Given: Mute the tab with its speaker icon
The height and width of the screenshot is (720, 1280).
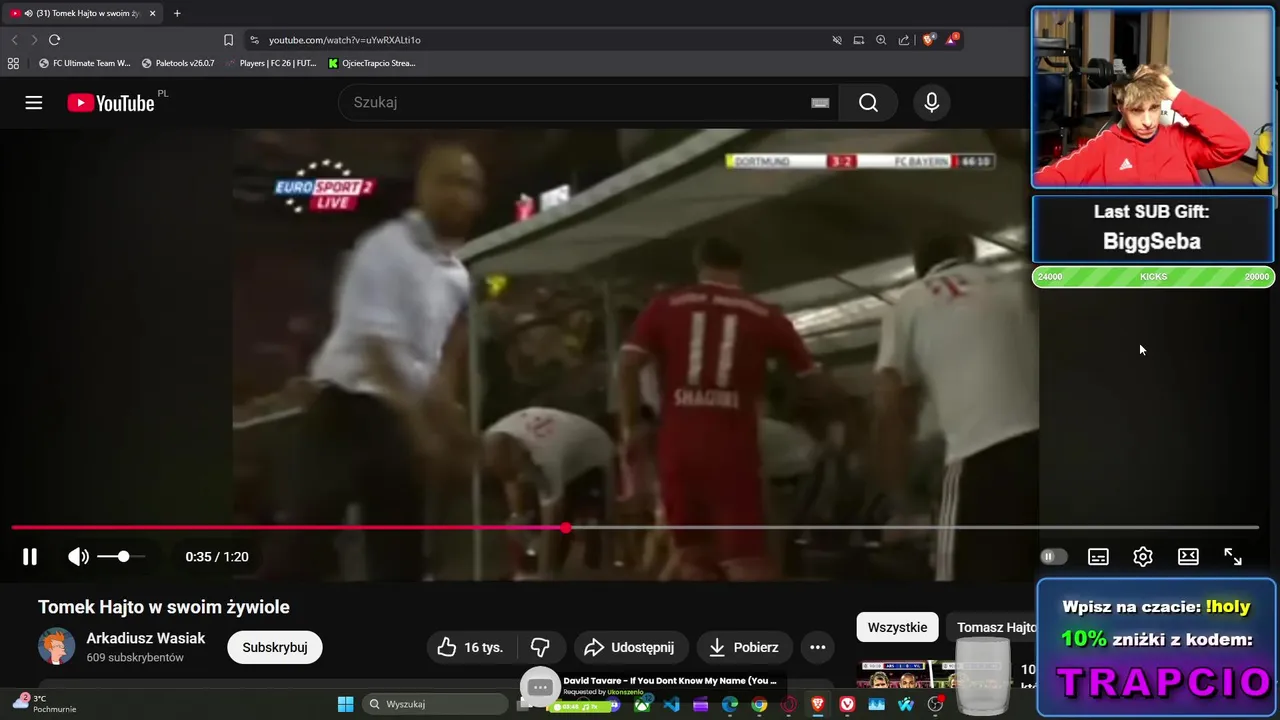Looking at the screenshot, I should pyautogui.click(x=28, y=13).
